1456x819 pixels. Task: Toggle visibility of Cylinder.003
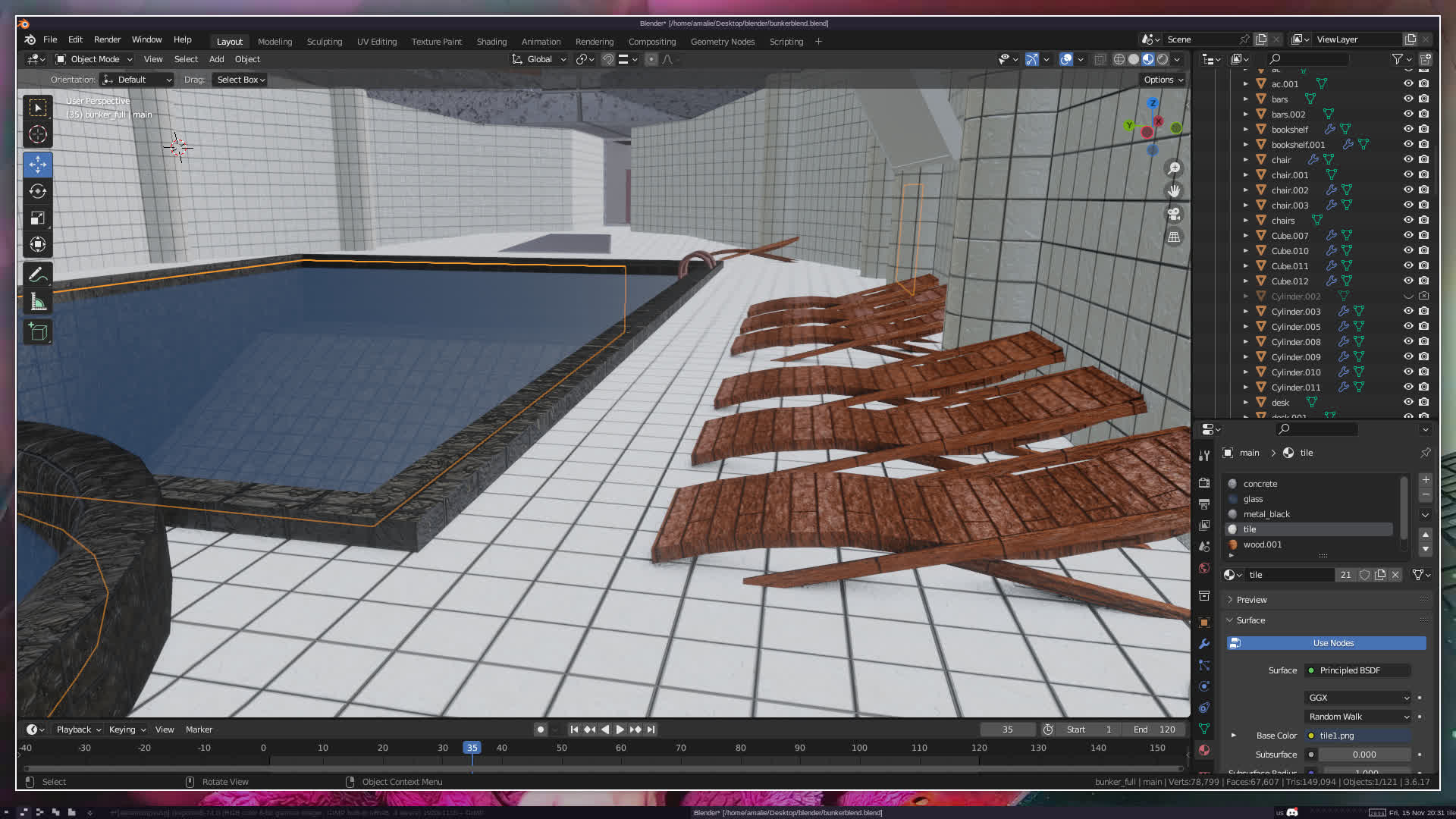click(x=1408, y=311)
